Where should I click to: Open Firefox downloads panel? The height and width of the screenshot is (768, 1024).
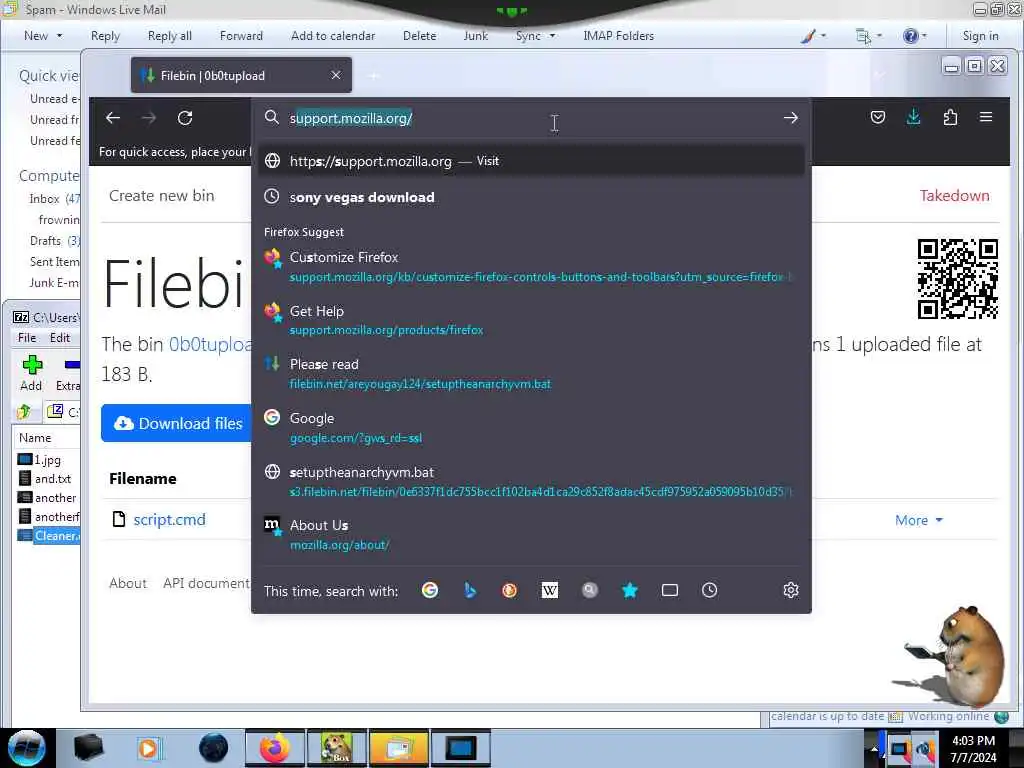[914, 117]
